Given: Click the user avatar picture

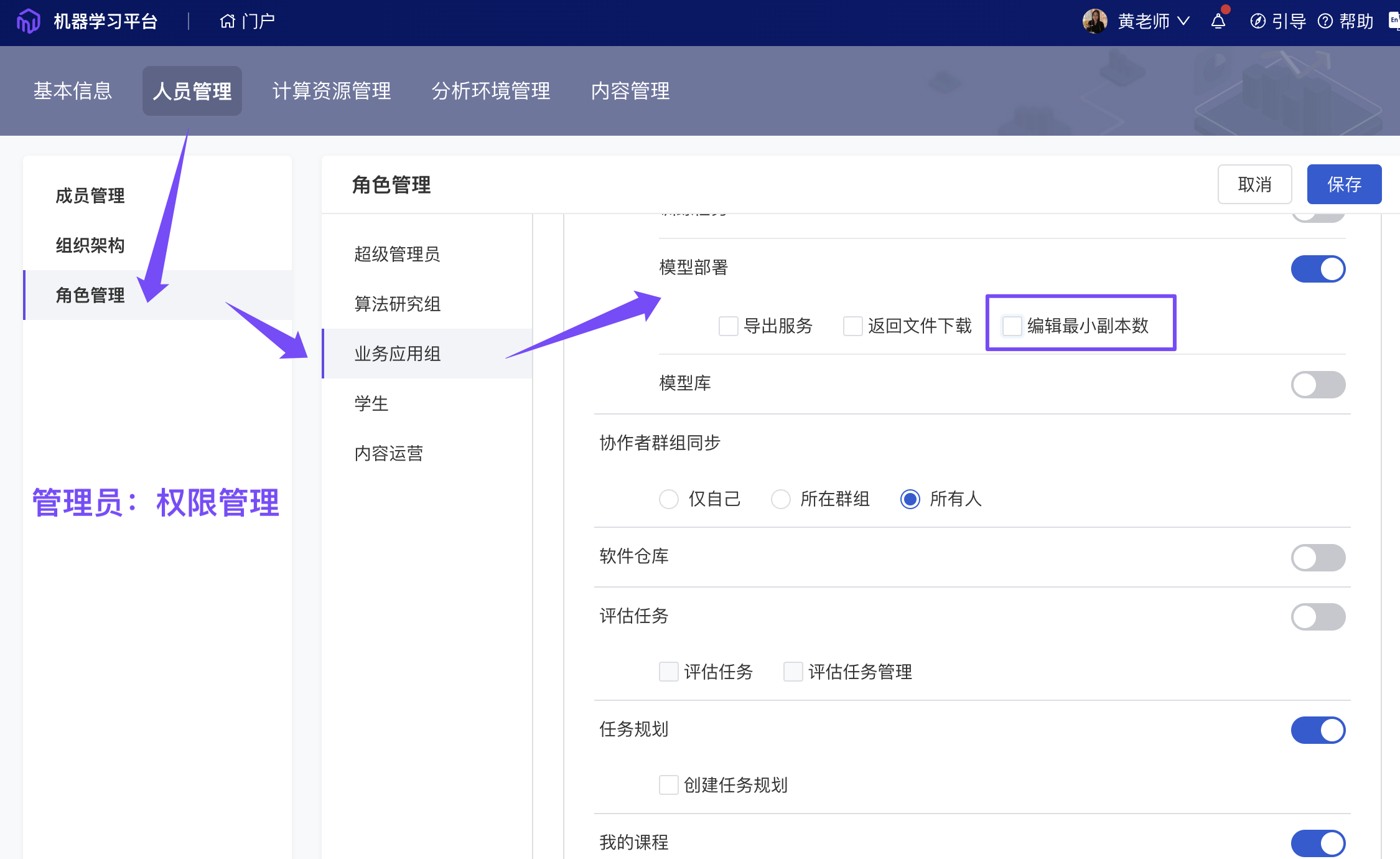Looking at the screenshot, I should pos(1094,21).
